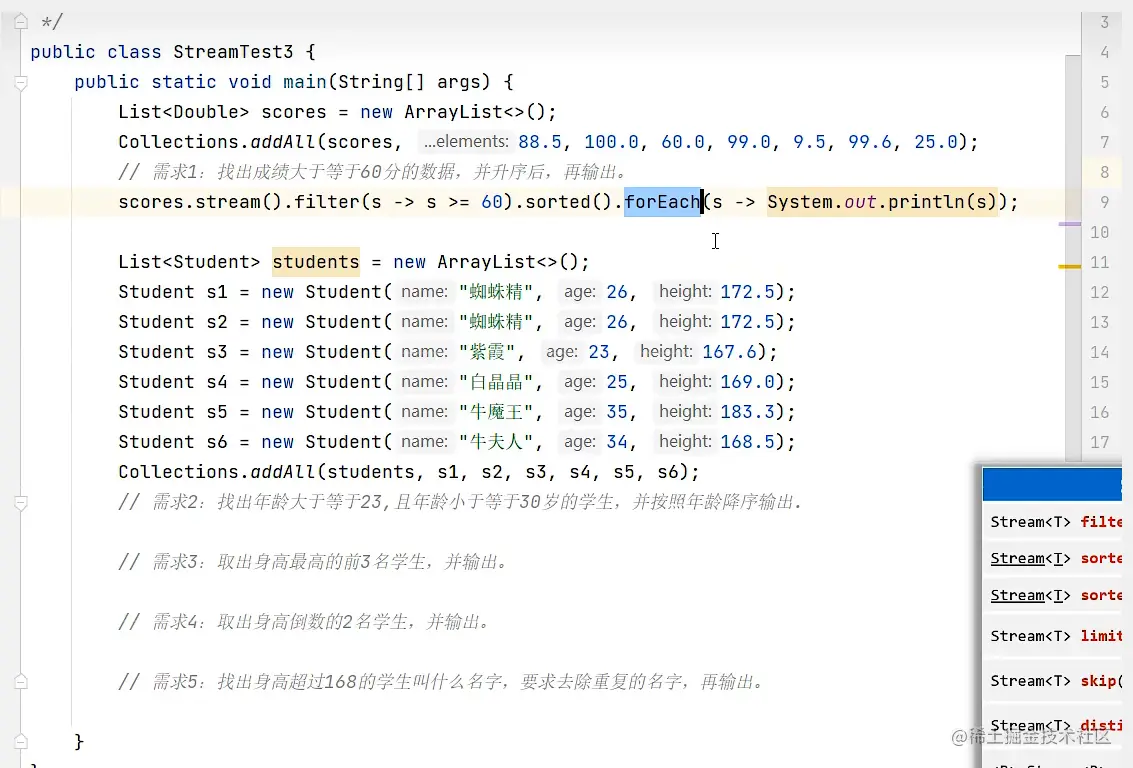The width and height of the screenshot is (1133, 768).
Task: Click List<Double> type on scores declaration
Action: [x=184, y=112]
